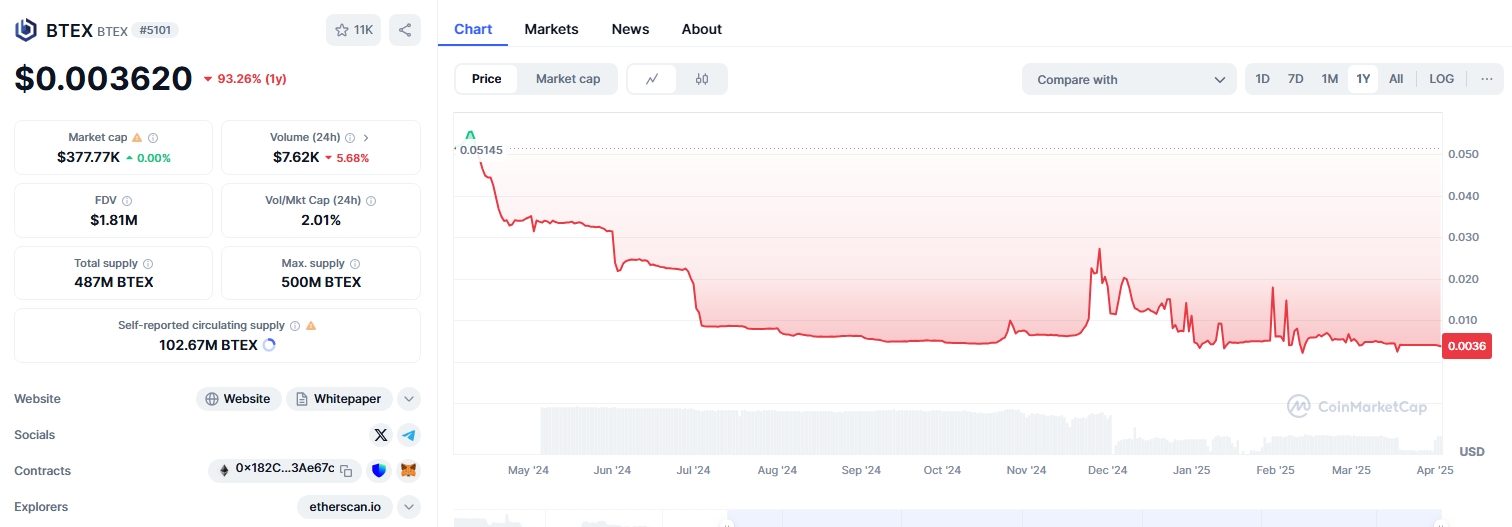Open Market cap info tooltip icon
Viewport: 1512px width, 527px height.
[153, 137]
